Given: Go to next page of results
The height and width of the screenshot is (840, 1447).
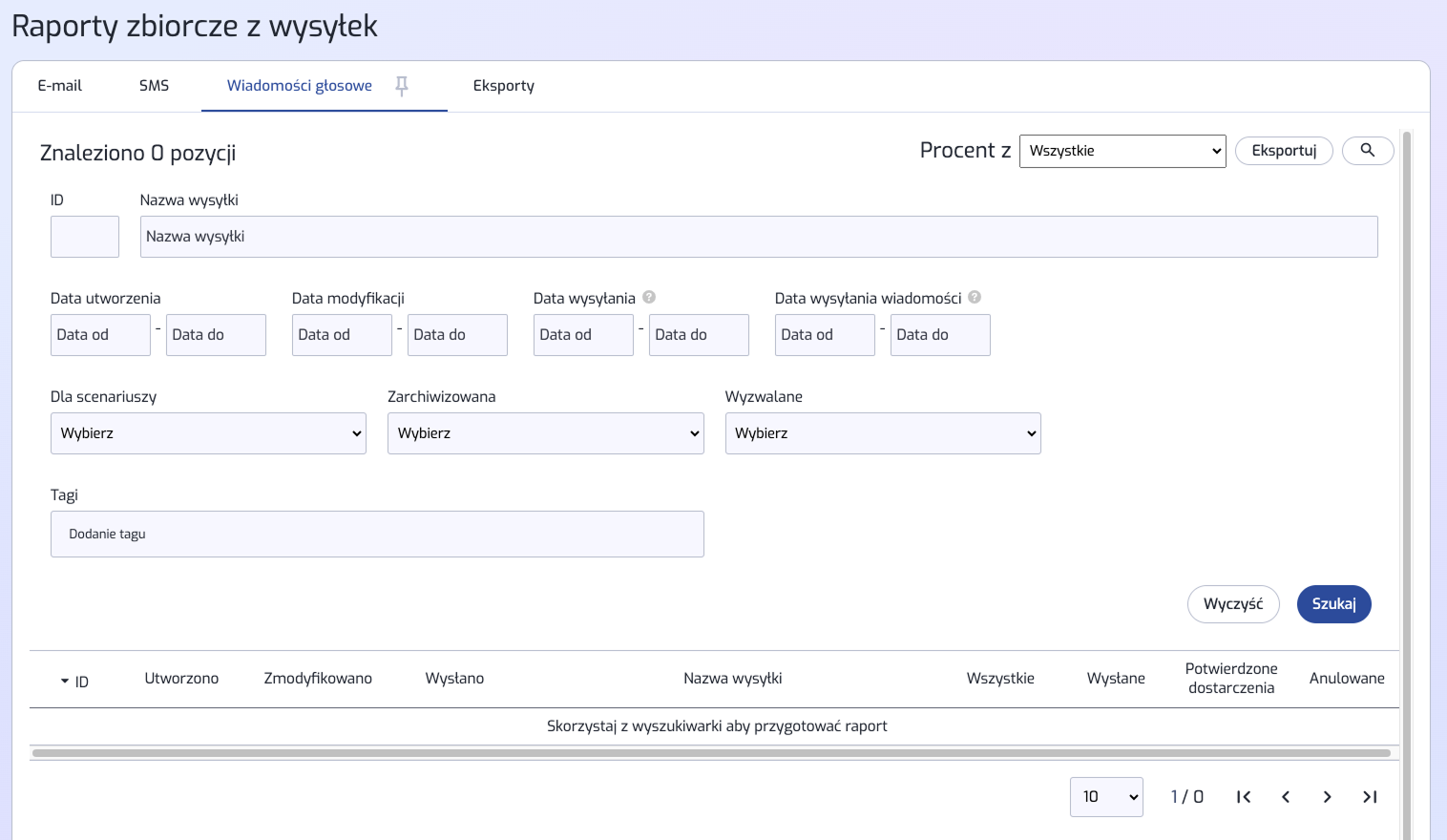Looking at the screenshot, I should [x=1327, y=797].
